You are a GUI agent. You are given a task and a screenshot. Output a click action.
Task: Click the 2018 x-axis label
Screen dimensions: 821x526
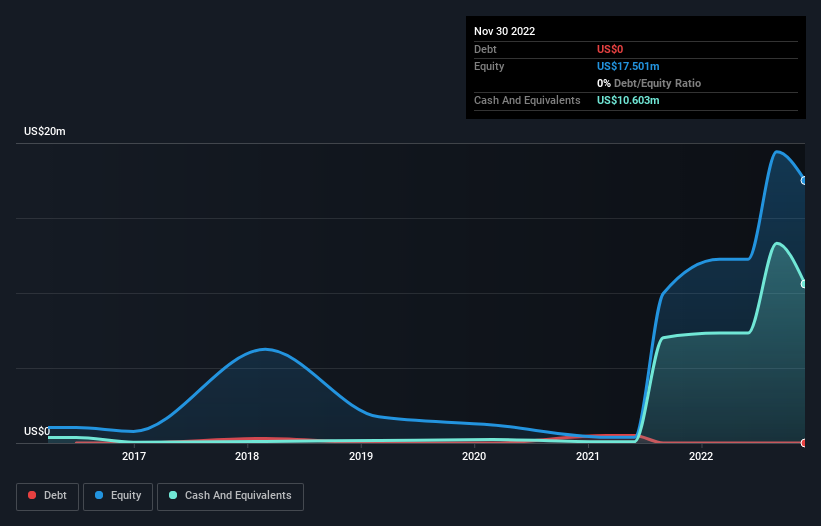coord(247,456)
